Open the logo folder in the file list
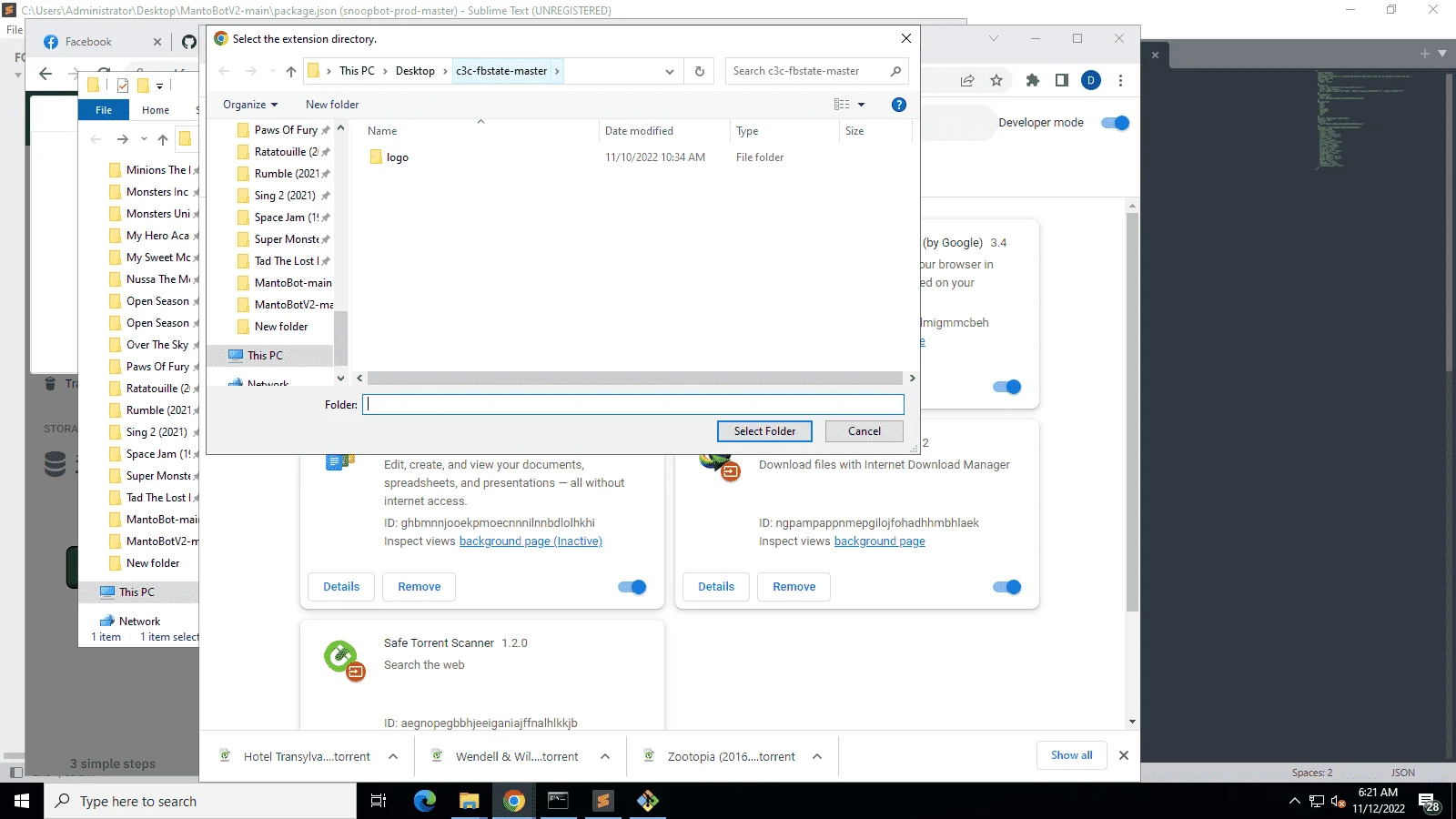 tap(398, 157)
